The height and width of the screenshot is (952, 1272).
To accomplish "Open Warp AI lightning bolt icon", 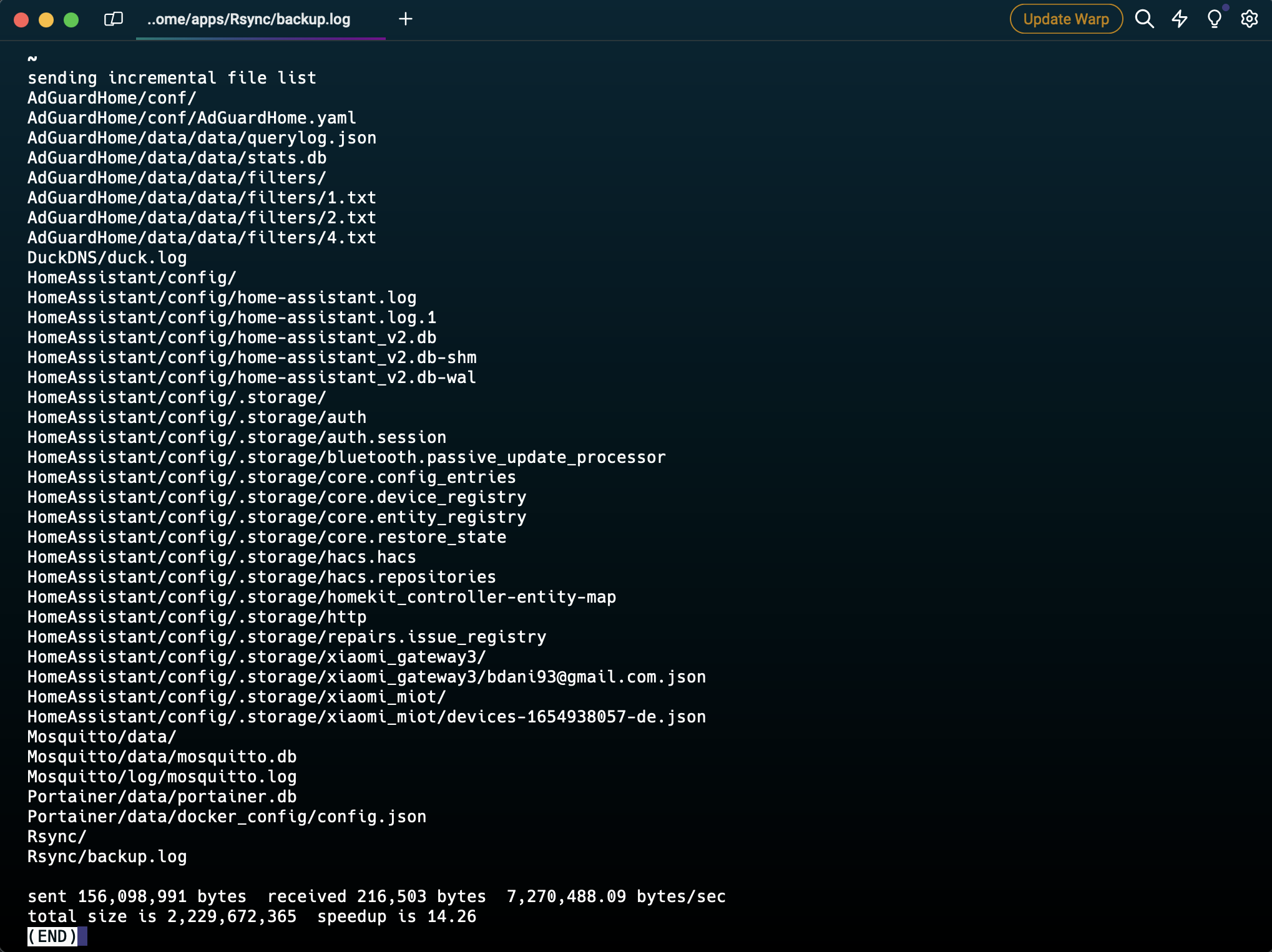I will pyautogui.click(x=1180, y=19).
